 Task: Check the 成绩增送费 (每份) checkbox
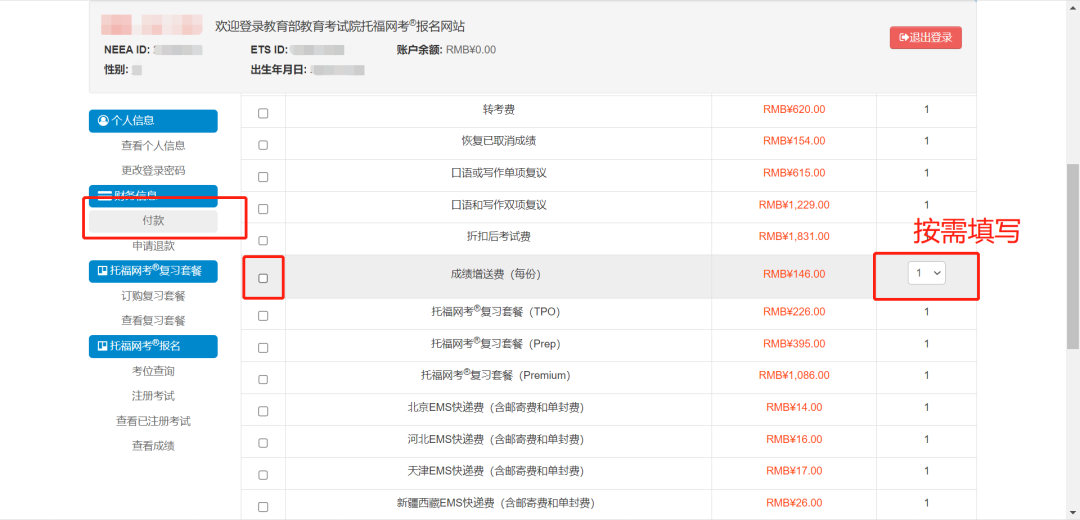pyautogui.click(x=263, y=278)
